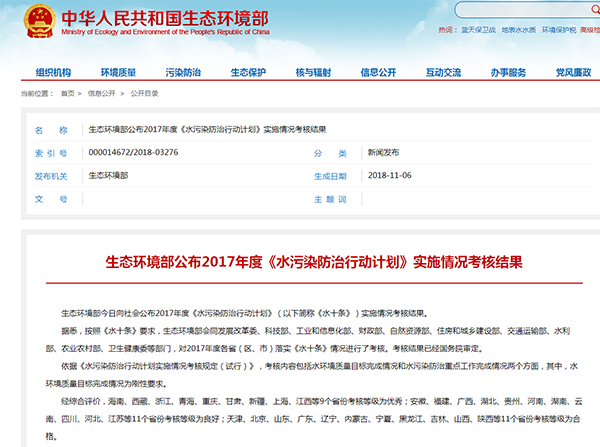This screenshot has width=600, height=447.
Task: Click 首页 in the breadcrumb
Action: (68, 93)
